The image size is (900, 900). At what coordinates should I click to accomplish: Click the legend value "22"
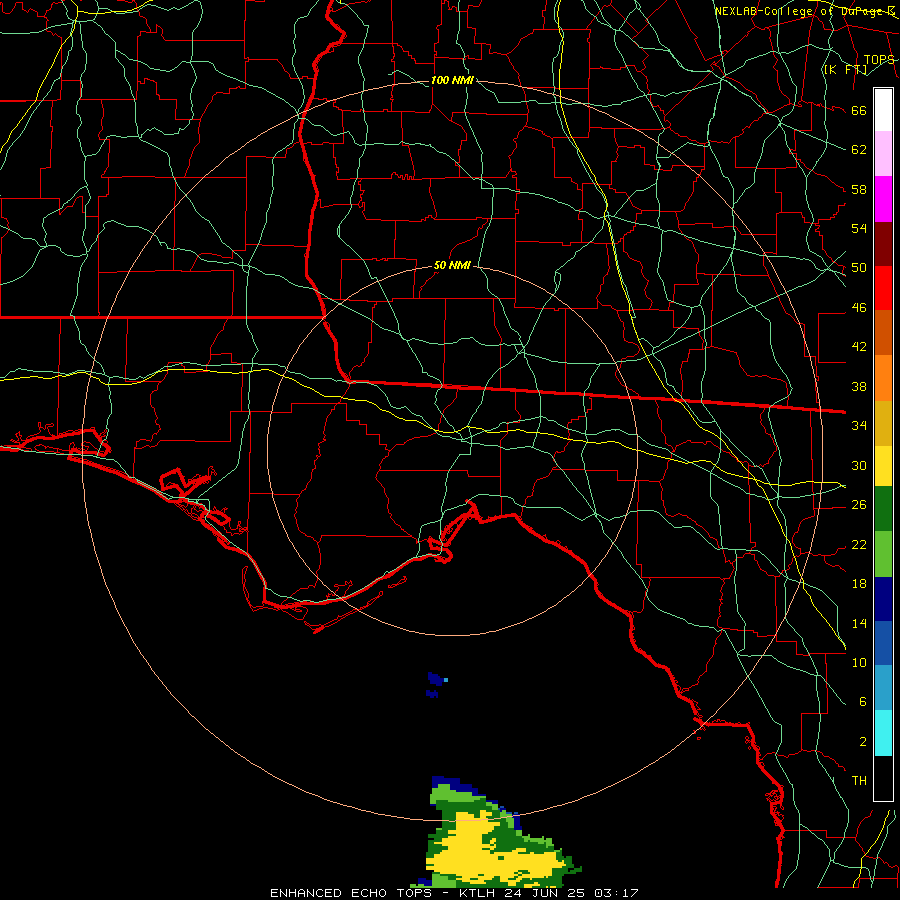[x=859, y=544]
